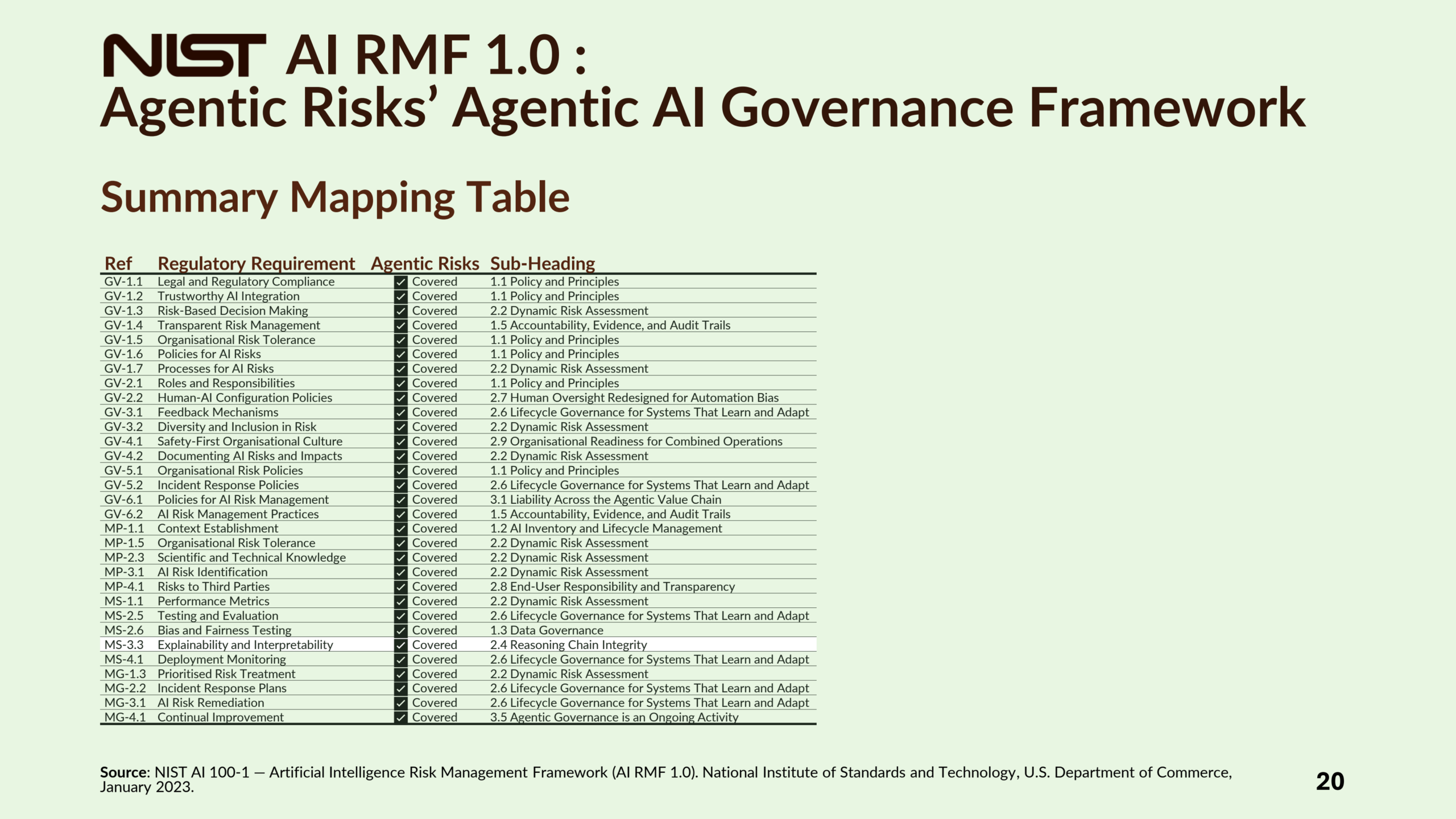Click the NIST logo in the title
1456x819 pixels.
coord(185,55)
